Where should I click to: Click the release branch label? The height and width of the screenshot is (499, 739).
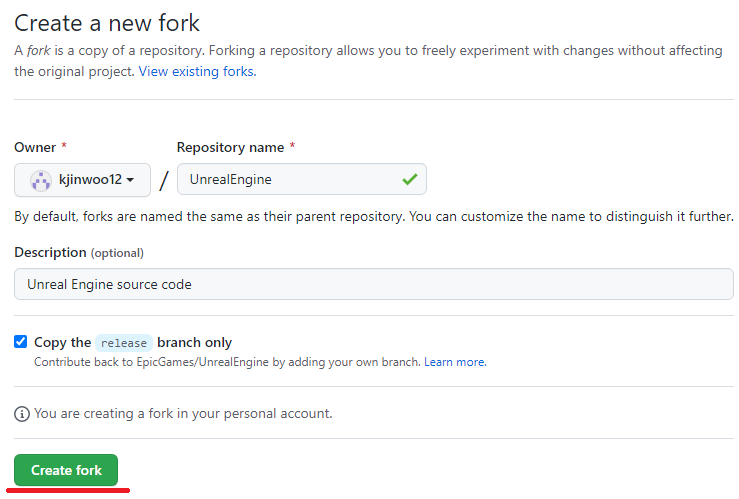[x=124, y=343]
